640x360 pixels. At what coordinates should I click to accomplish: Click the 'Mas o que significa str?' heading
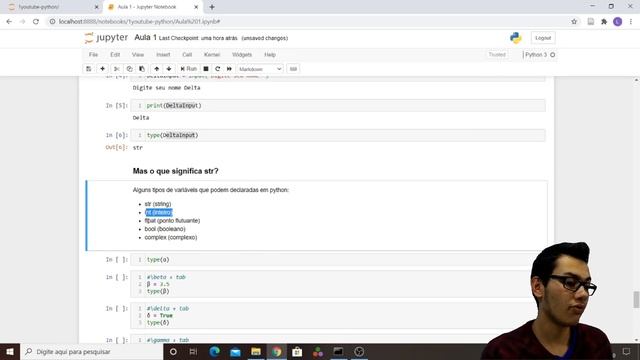(x=176, y=171)
